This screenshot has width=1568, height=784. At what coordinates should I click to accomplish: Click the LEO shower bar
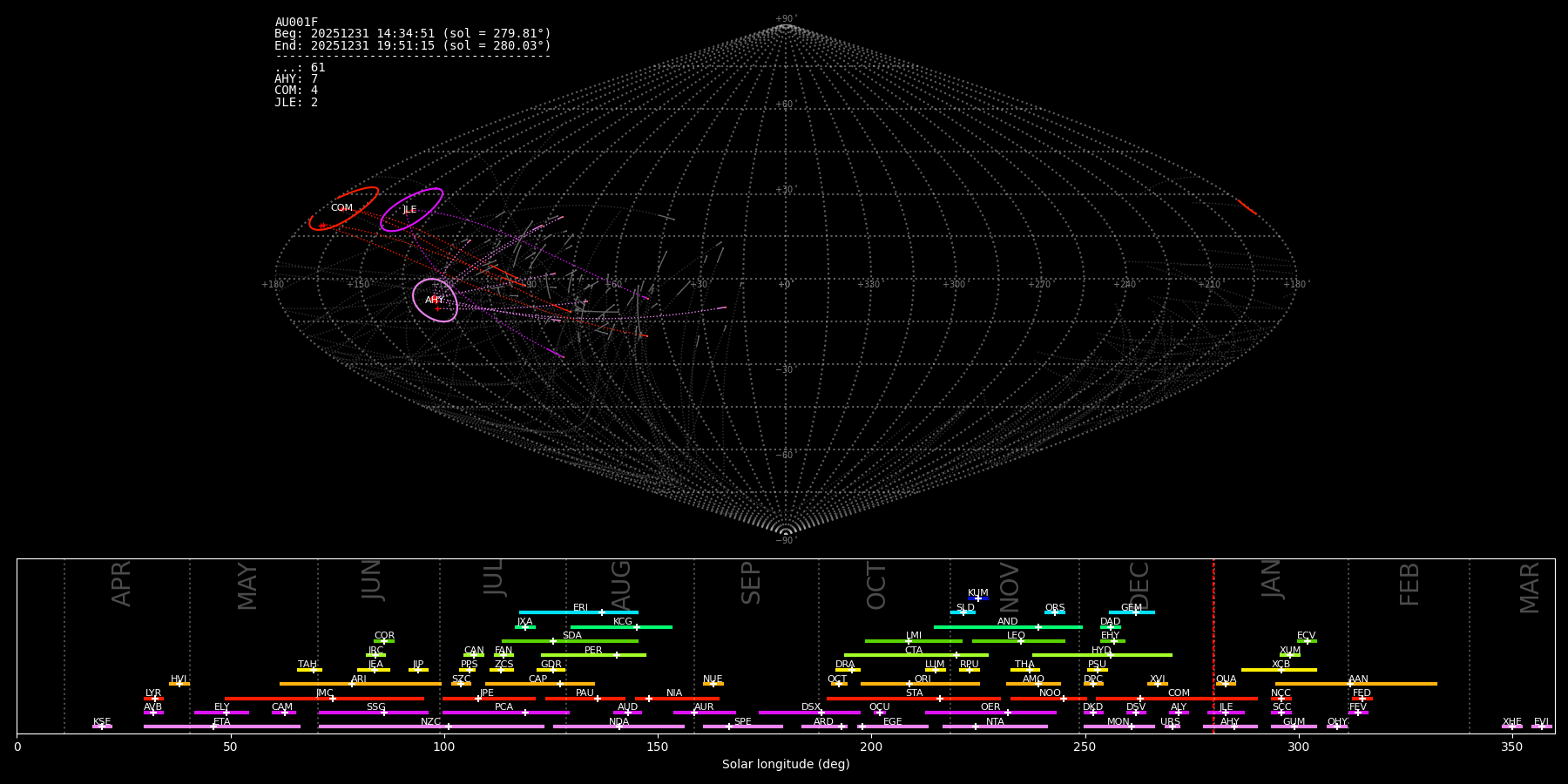(1018, 641)
